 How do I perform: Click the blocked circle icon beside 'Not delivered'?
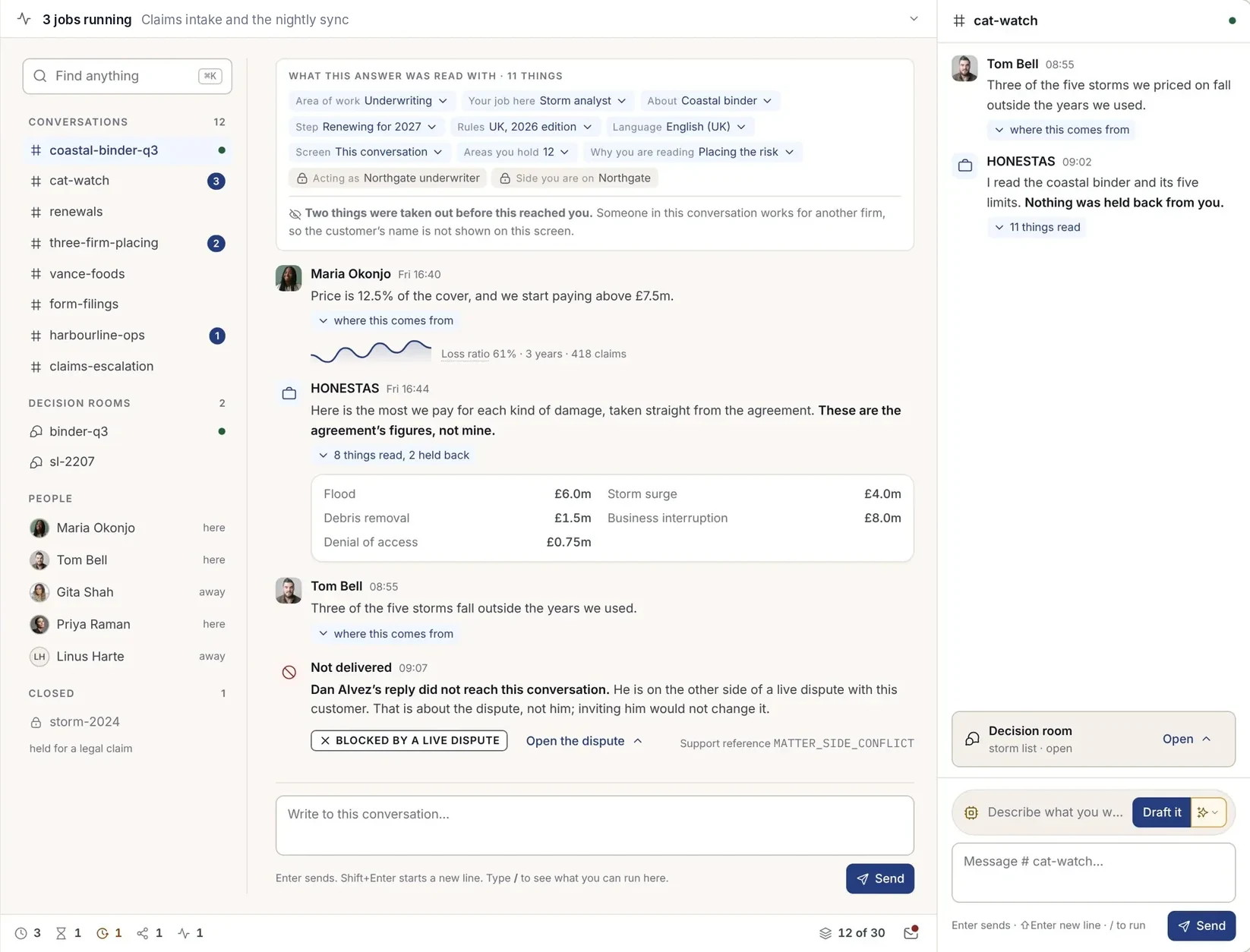289,672
